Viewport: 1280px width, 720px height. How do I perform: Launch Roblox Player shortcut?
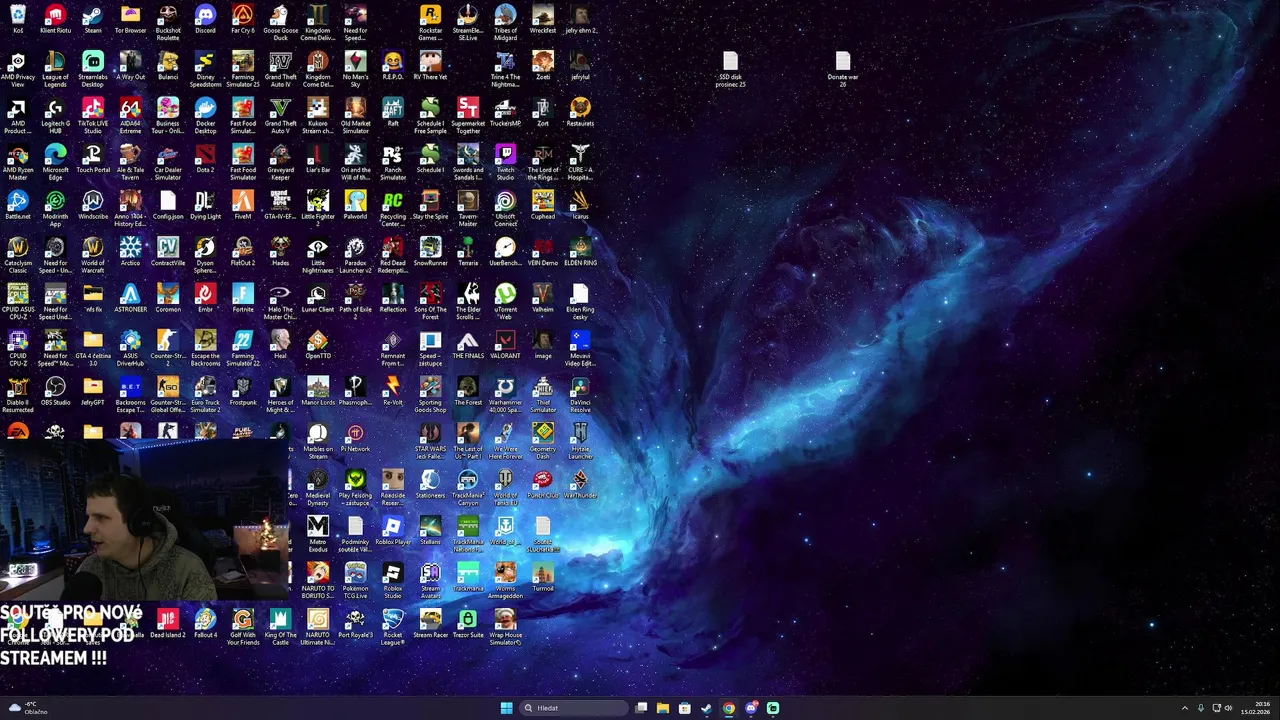coord(393,530)
